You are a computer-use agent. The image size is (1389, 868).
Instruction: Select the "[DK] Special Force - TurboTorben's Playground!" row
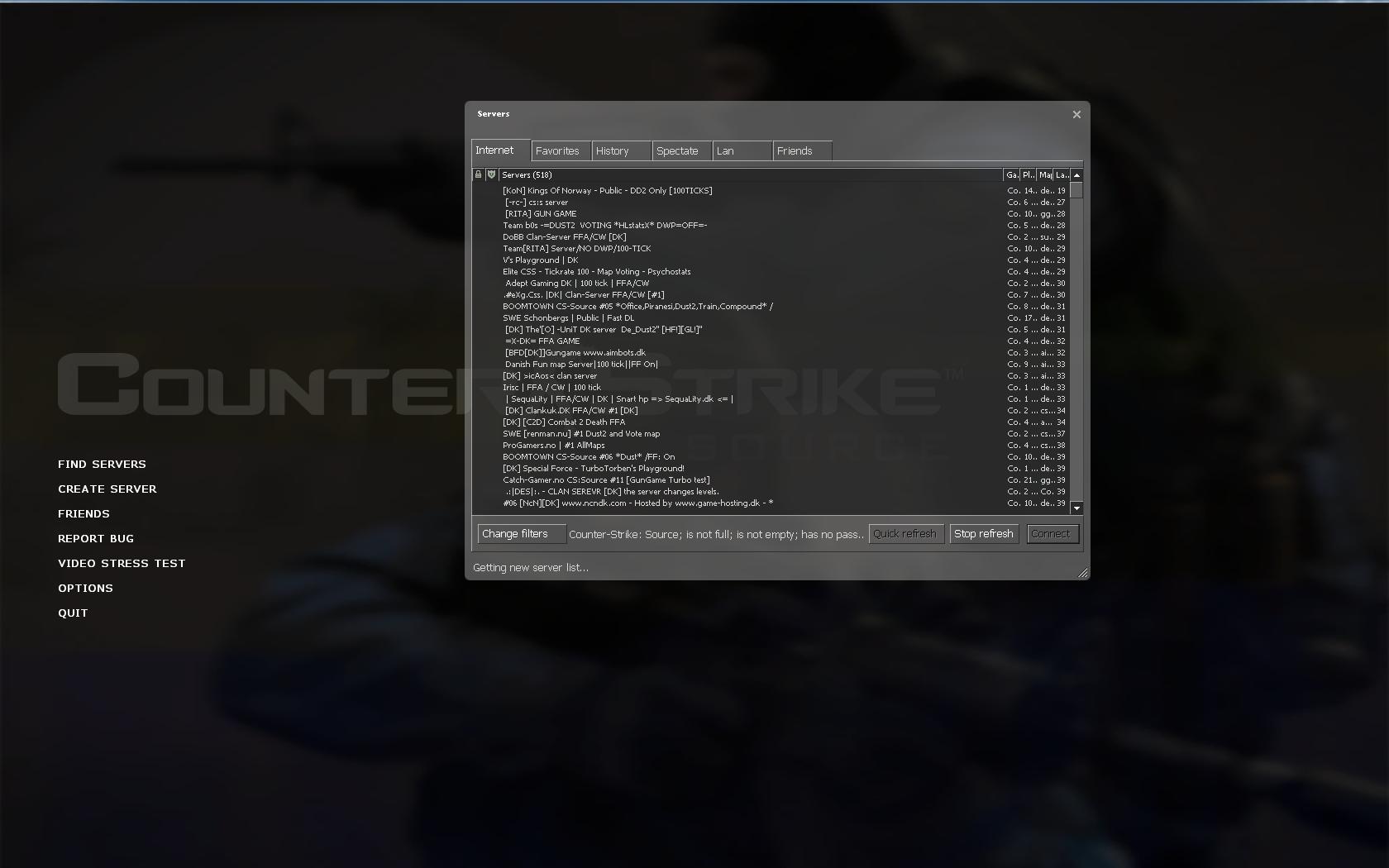(771, 469)
